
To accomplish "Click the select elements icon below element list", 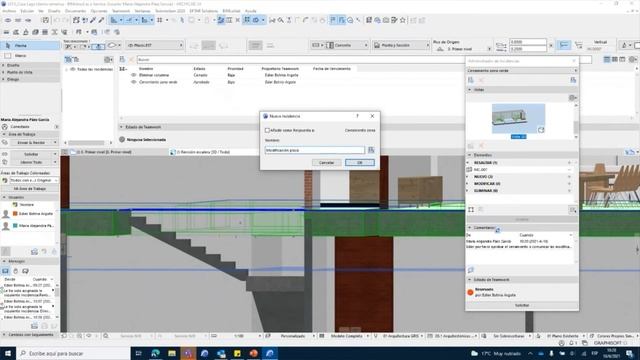I will 471,209.
